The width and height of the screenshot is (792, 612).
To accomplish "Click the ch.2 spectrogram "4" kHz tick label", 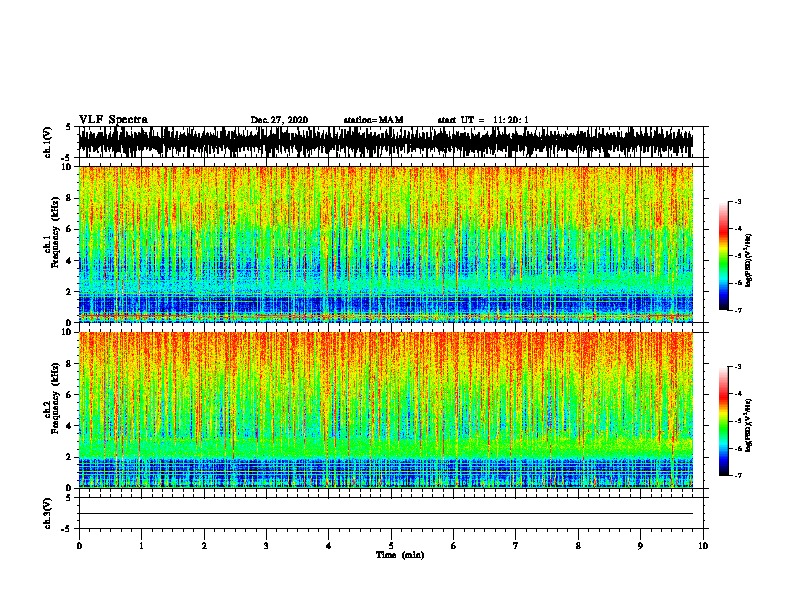I will click(69, 426).
